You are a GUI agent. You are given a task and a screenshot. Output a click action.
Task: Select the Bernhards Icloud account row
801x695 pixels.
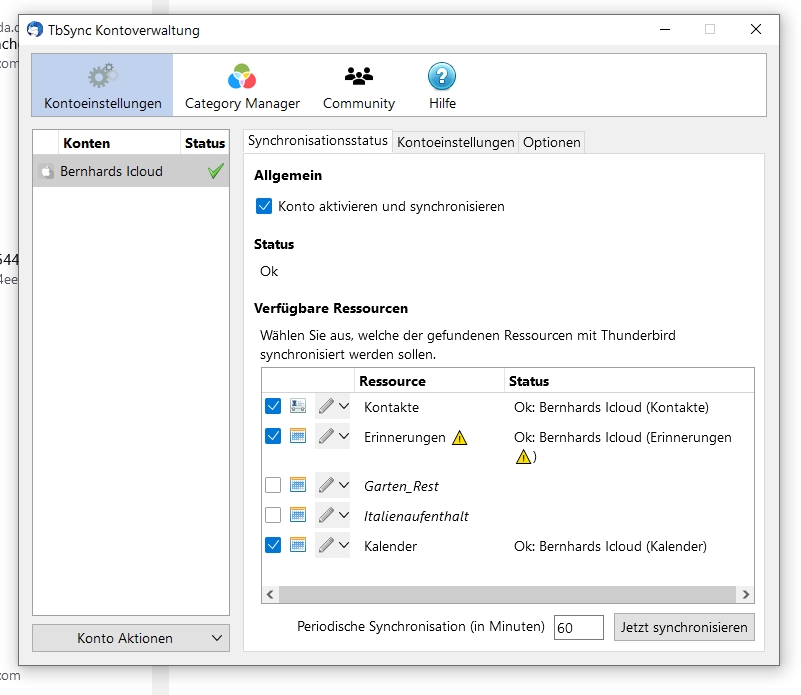(131, 171)
